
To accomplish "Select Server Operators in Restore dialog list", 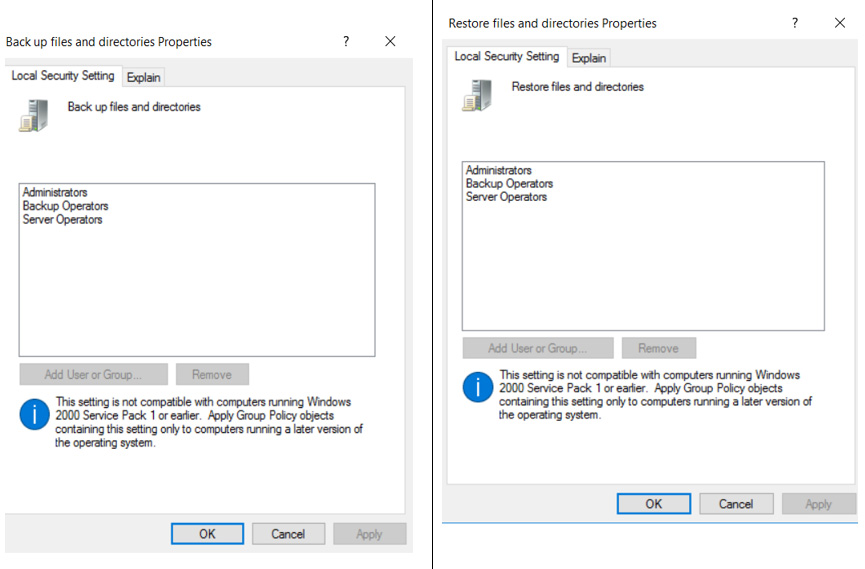I will point(506,197).
